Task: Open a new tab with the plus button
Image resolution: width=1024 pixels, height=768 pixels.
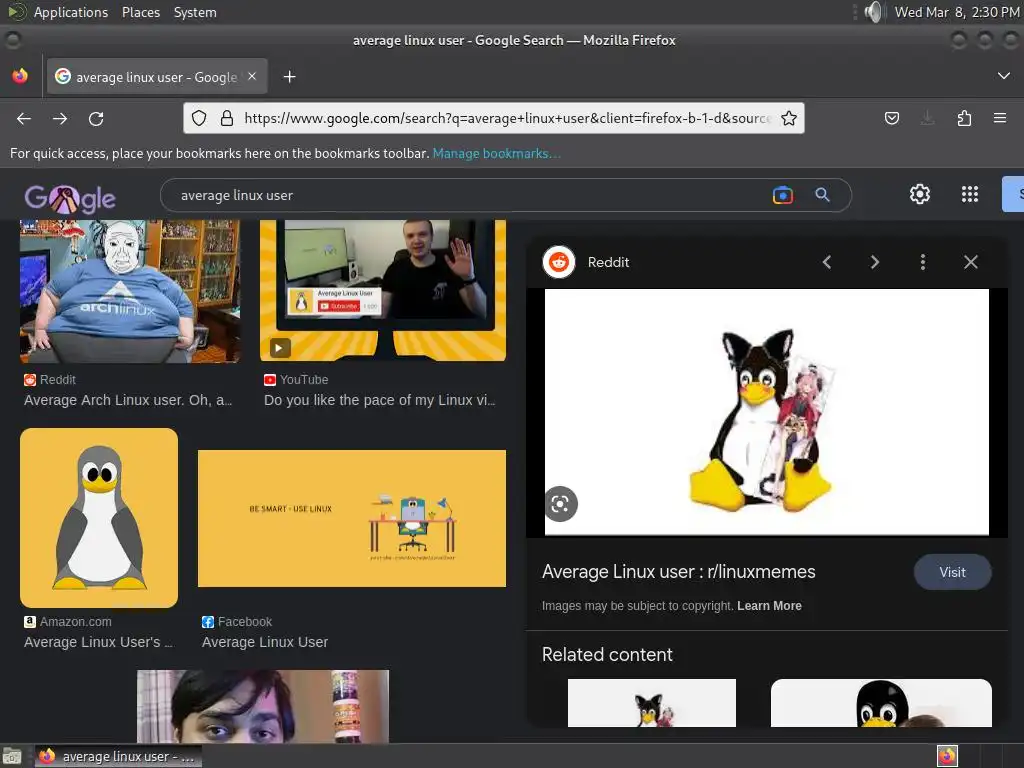Action: coord(289,77)
